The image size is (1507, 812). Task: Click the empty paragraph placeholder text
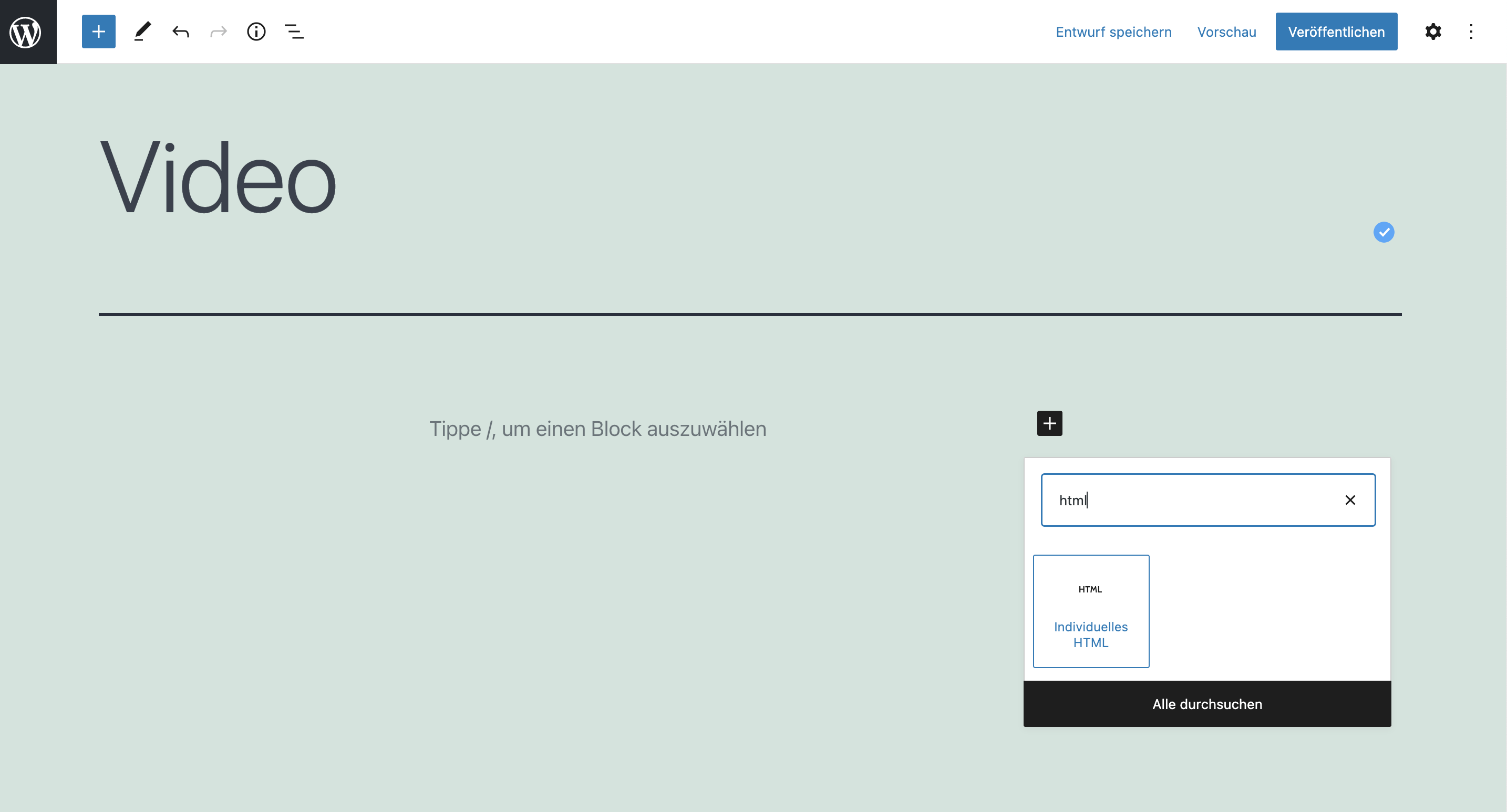597,429
